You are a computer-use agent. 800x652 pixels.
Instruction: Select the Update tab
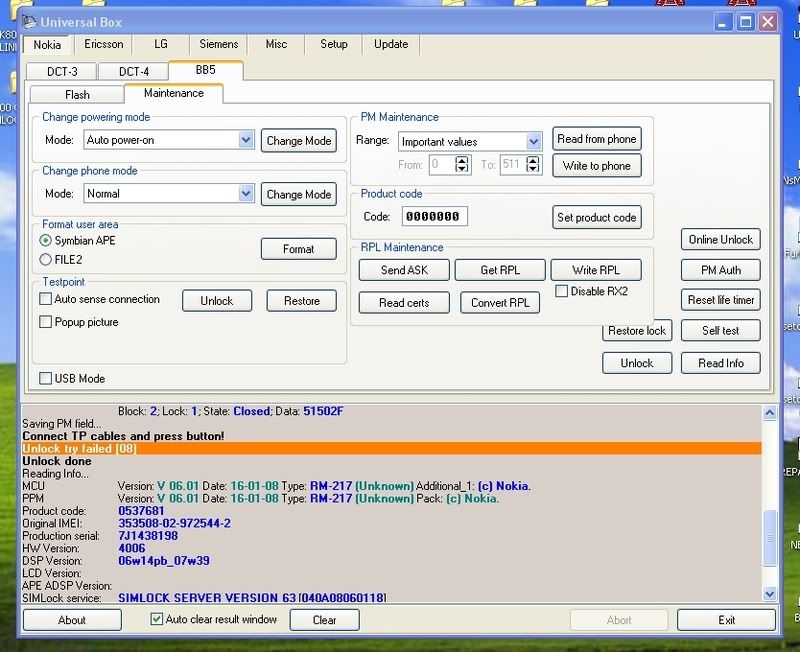[391, 44]
